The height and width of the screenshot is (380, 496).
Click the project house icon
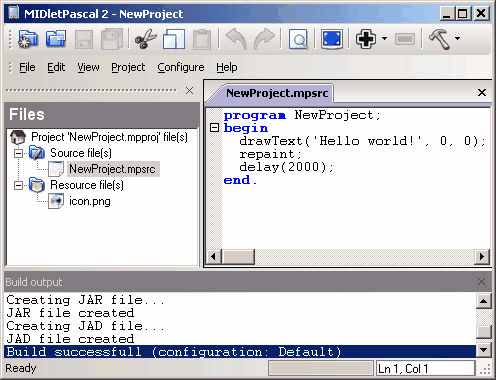(x=18, y=137)
